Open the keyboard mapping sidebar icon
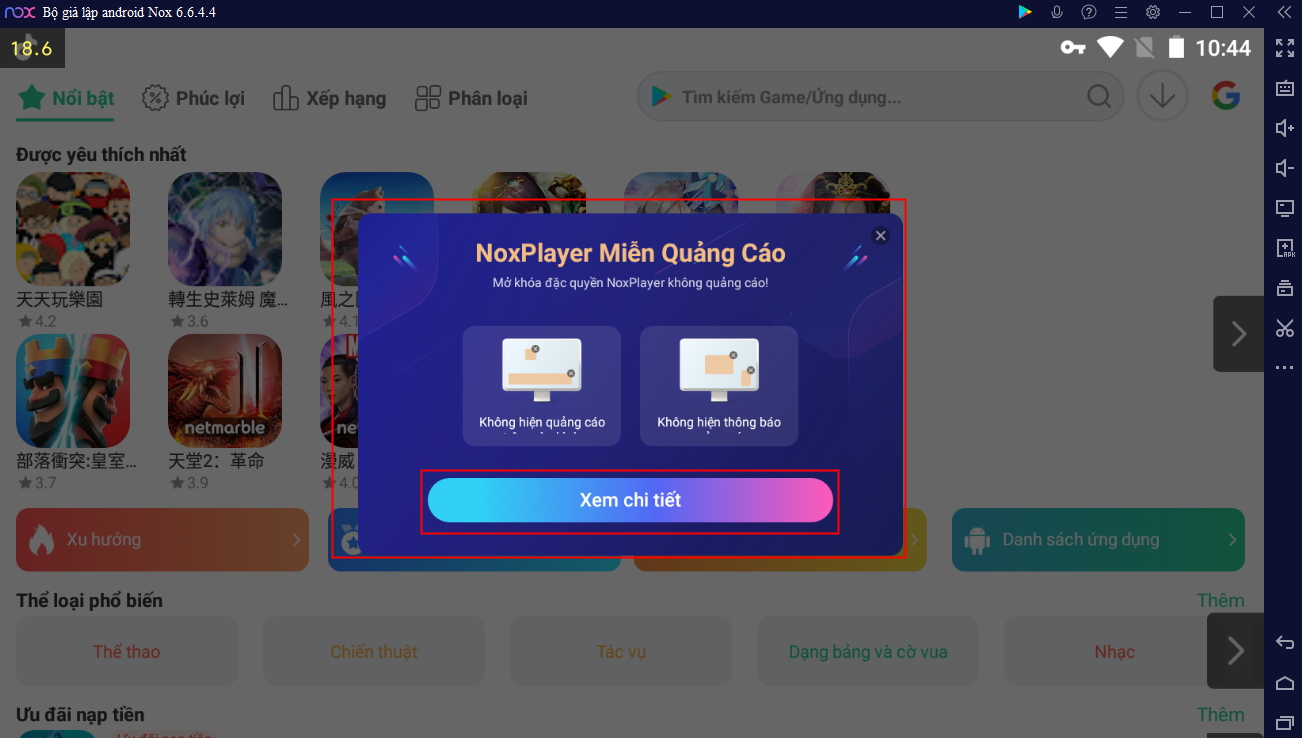1302x738 pixels. pos(1285,88)
